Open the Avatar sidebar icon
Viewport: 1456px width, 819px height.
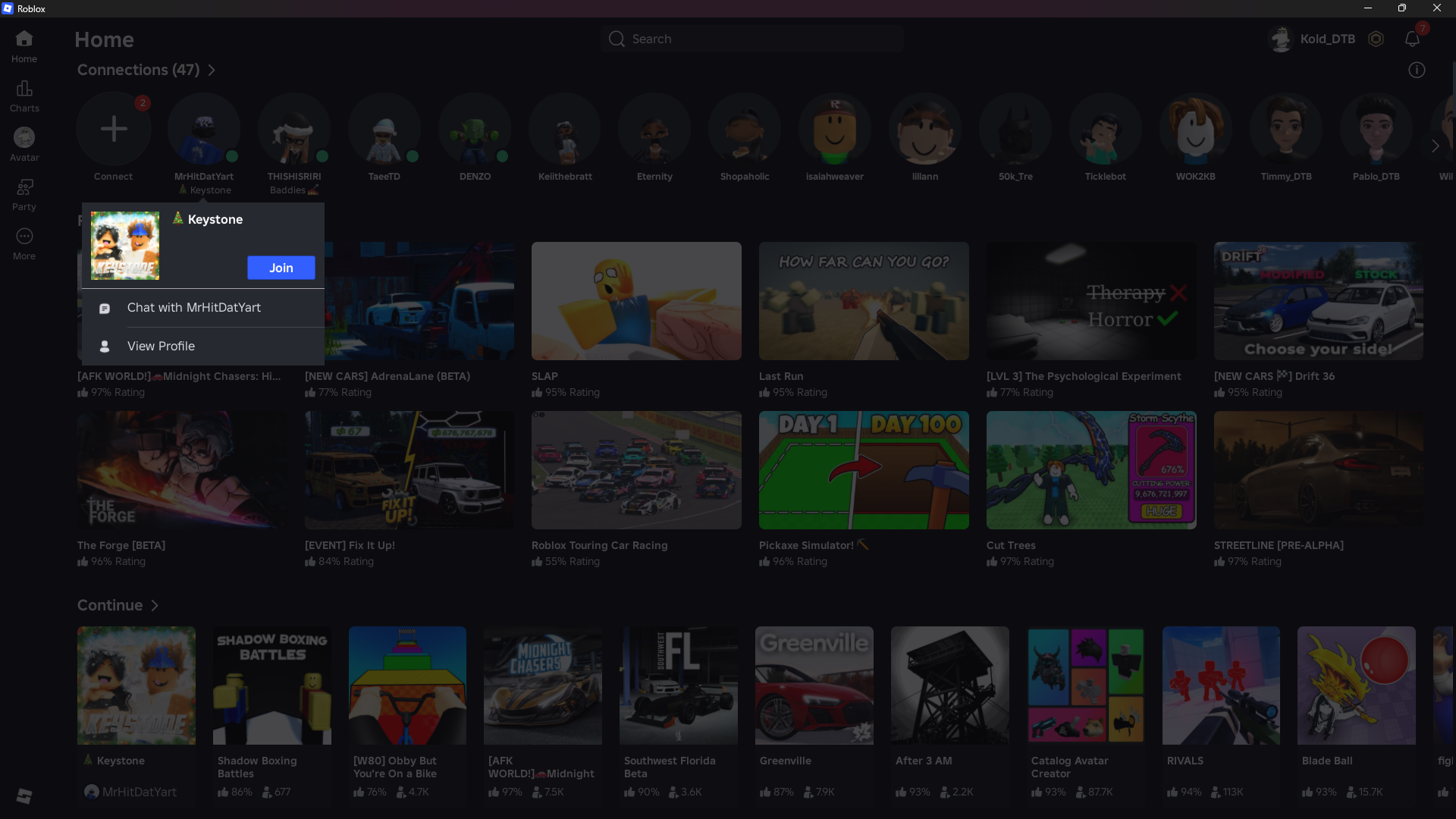[24, 138]
